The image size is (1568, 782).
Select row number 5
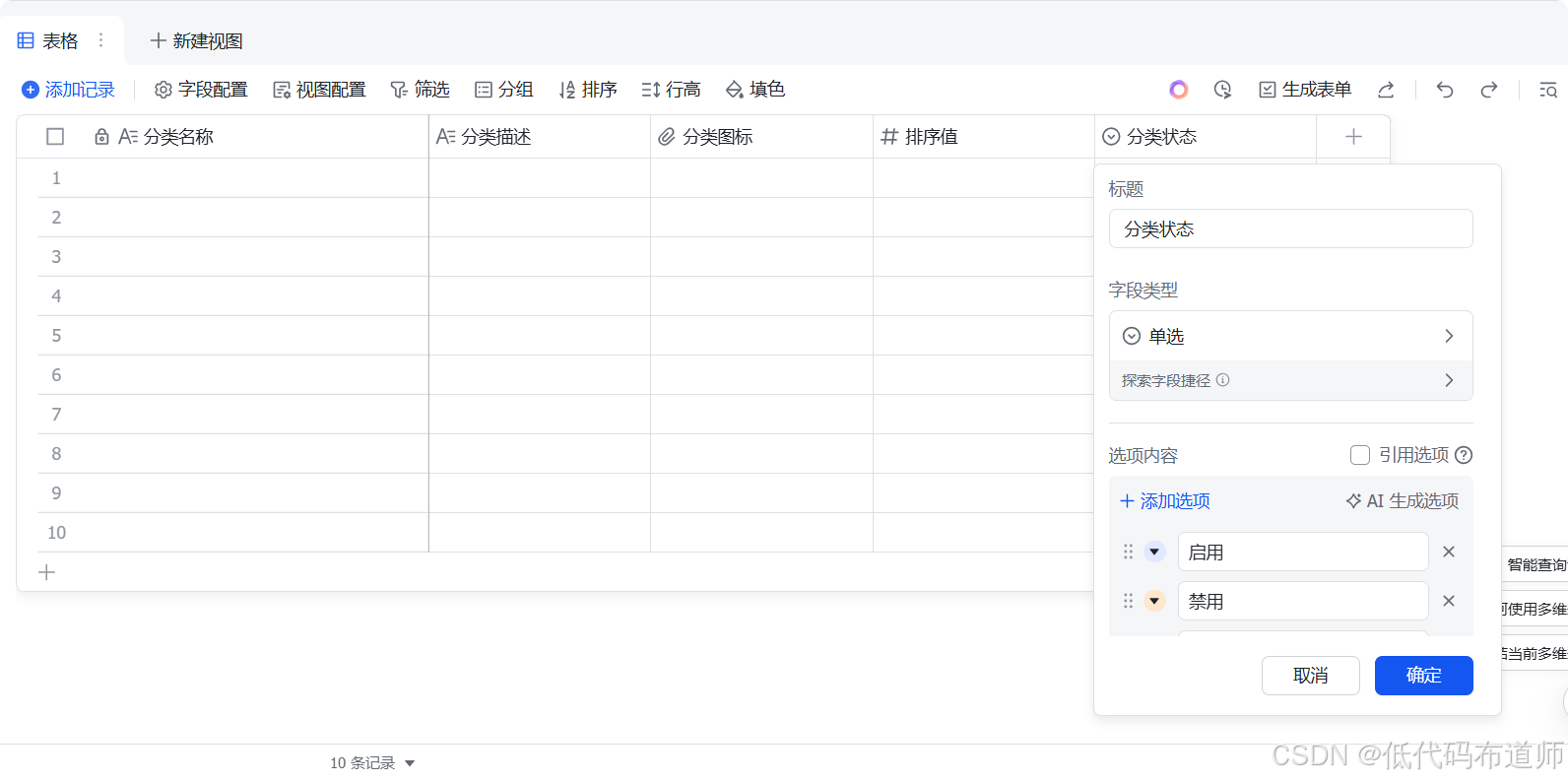pyautogui.click(x=56, y=336)
